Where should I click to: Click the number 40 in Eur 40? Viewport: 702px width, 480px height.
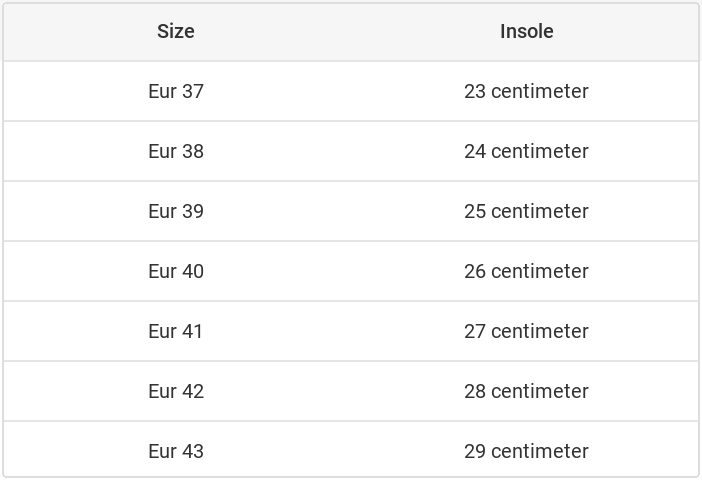[x=193, y=271]
